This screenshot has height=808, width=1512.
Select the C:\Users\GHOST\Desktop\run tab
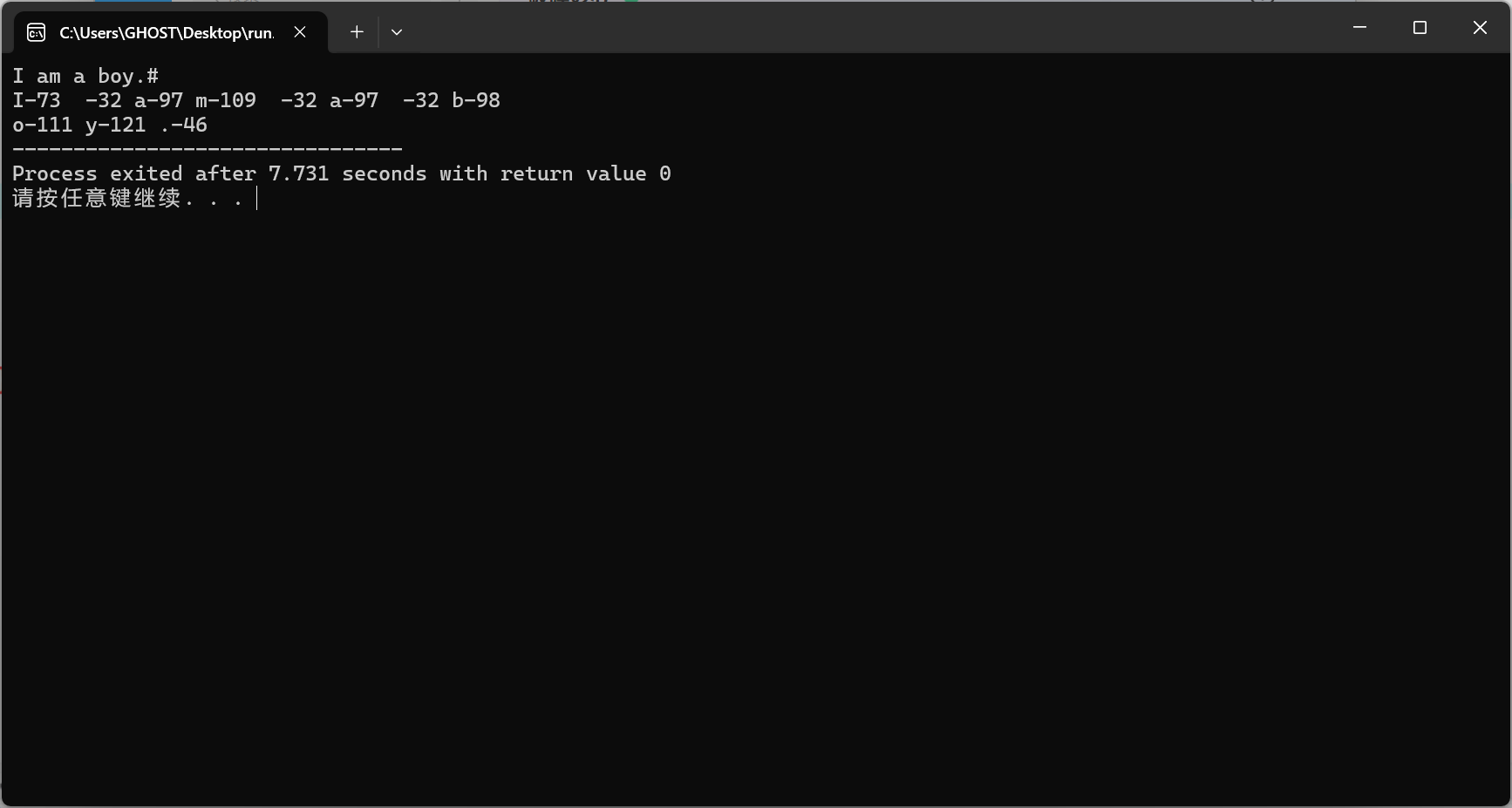pyautogui.click(x=166, y=32)
